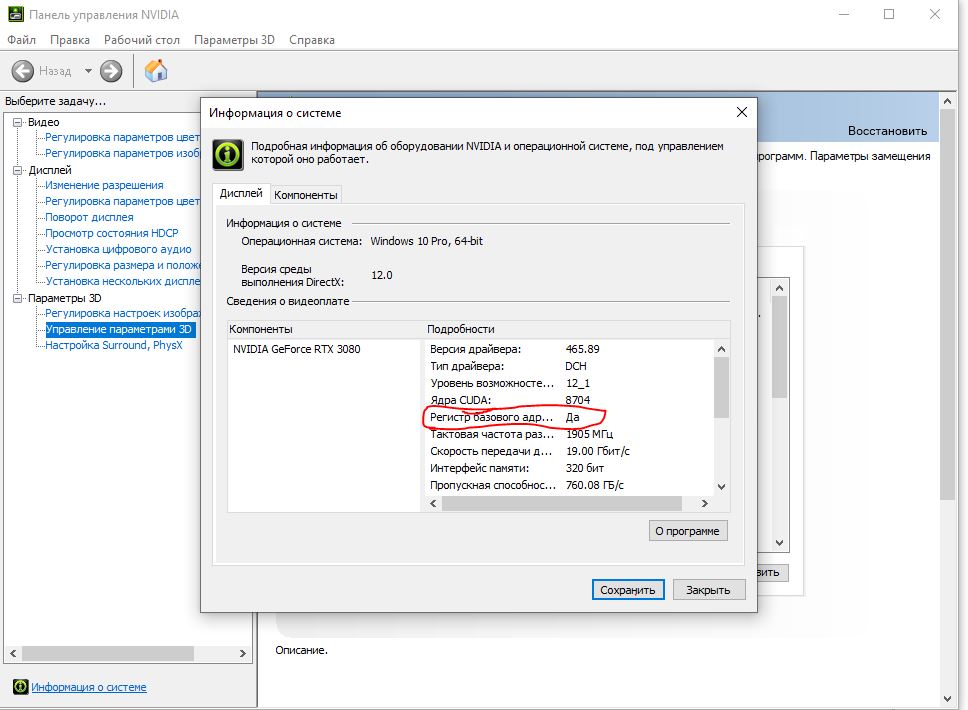Click the Сохранить button
968x710 pixels.
[628, 590]
